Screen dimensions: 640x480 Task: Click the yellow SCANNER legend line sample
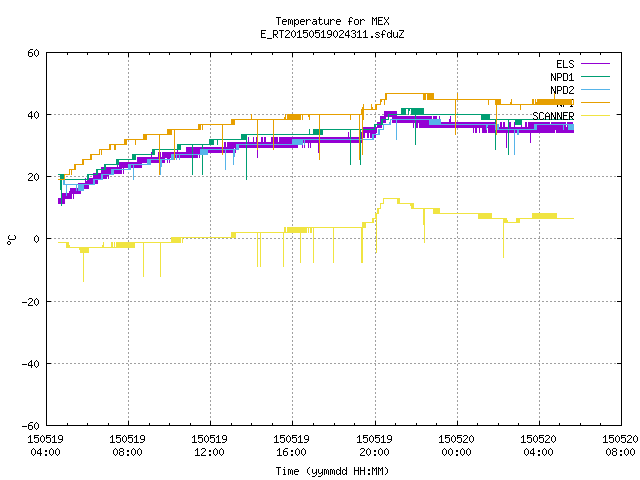(x=596, y=116)
